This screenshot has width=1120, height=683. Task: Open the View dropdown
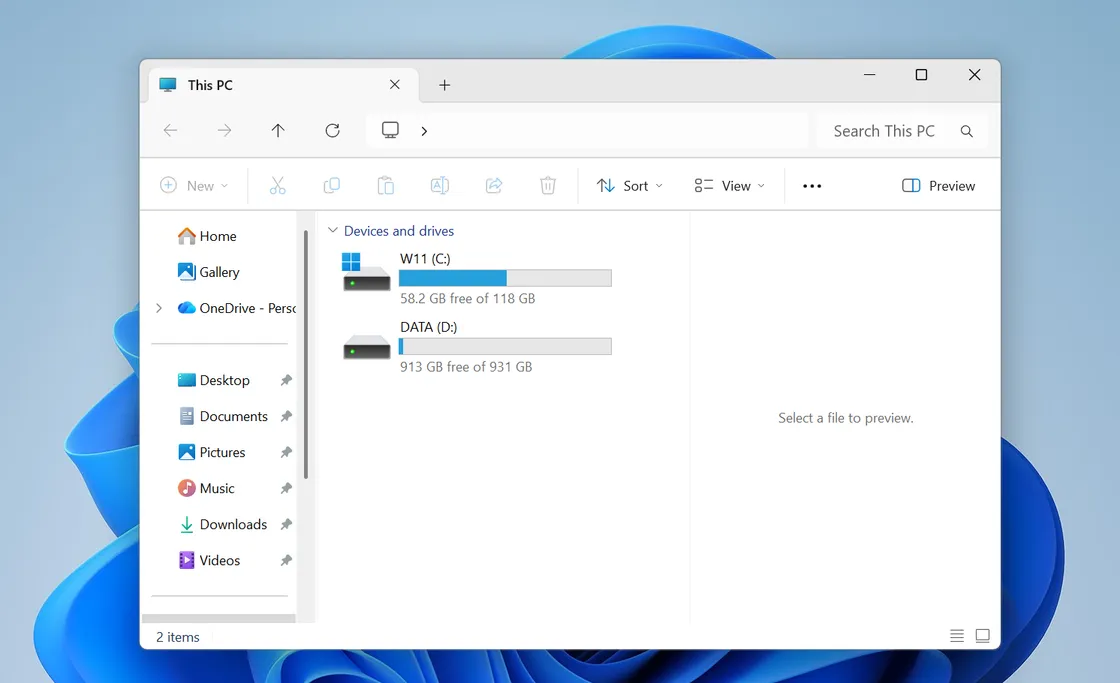728,185
